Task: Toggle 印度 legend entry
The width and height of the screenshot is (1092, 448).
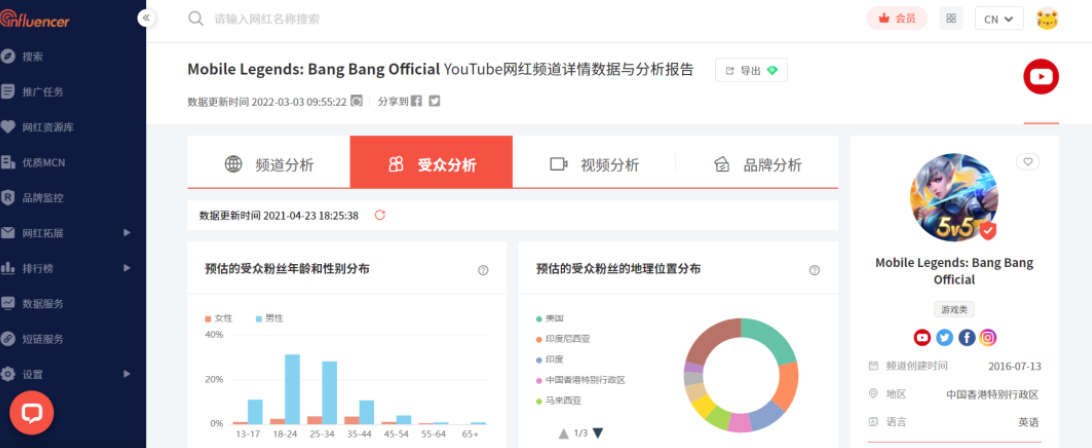Action: tap(549, 360)
